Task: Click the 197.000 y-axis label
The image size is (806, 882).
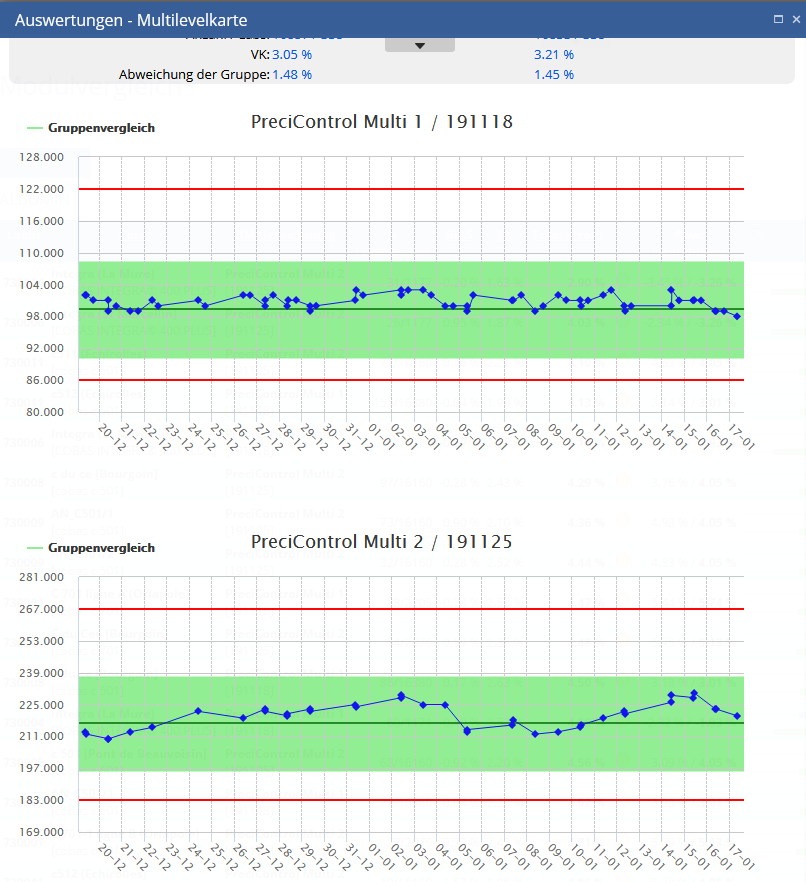Action: (42, 768)
